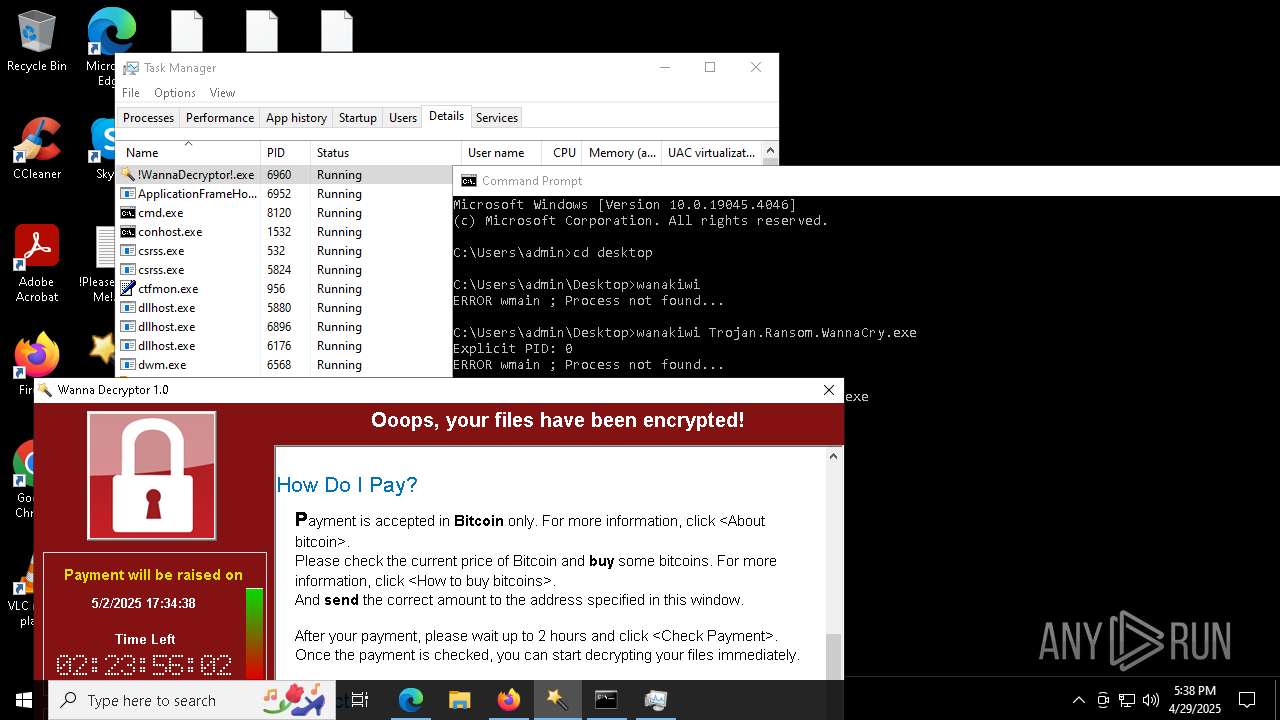The height and width of the screenshot is (720, 1280).
Task: Sort processes by the Memory column
Action: (622, 153)
